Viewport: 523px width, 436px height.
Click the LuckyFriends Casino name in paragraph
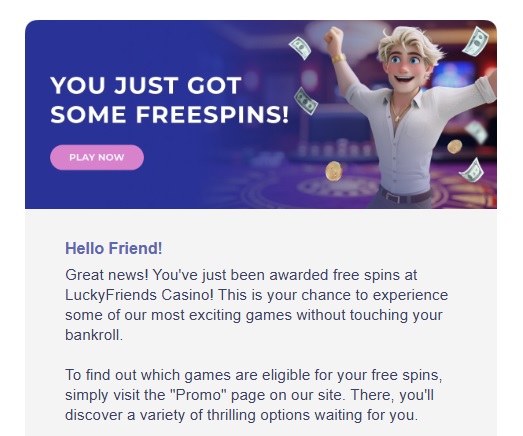(139, 295)
